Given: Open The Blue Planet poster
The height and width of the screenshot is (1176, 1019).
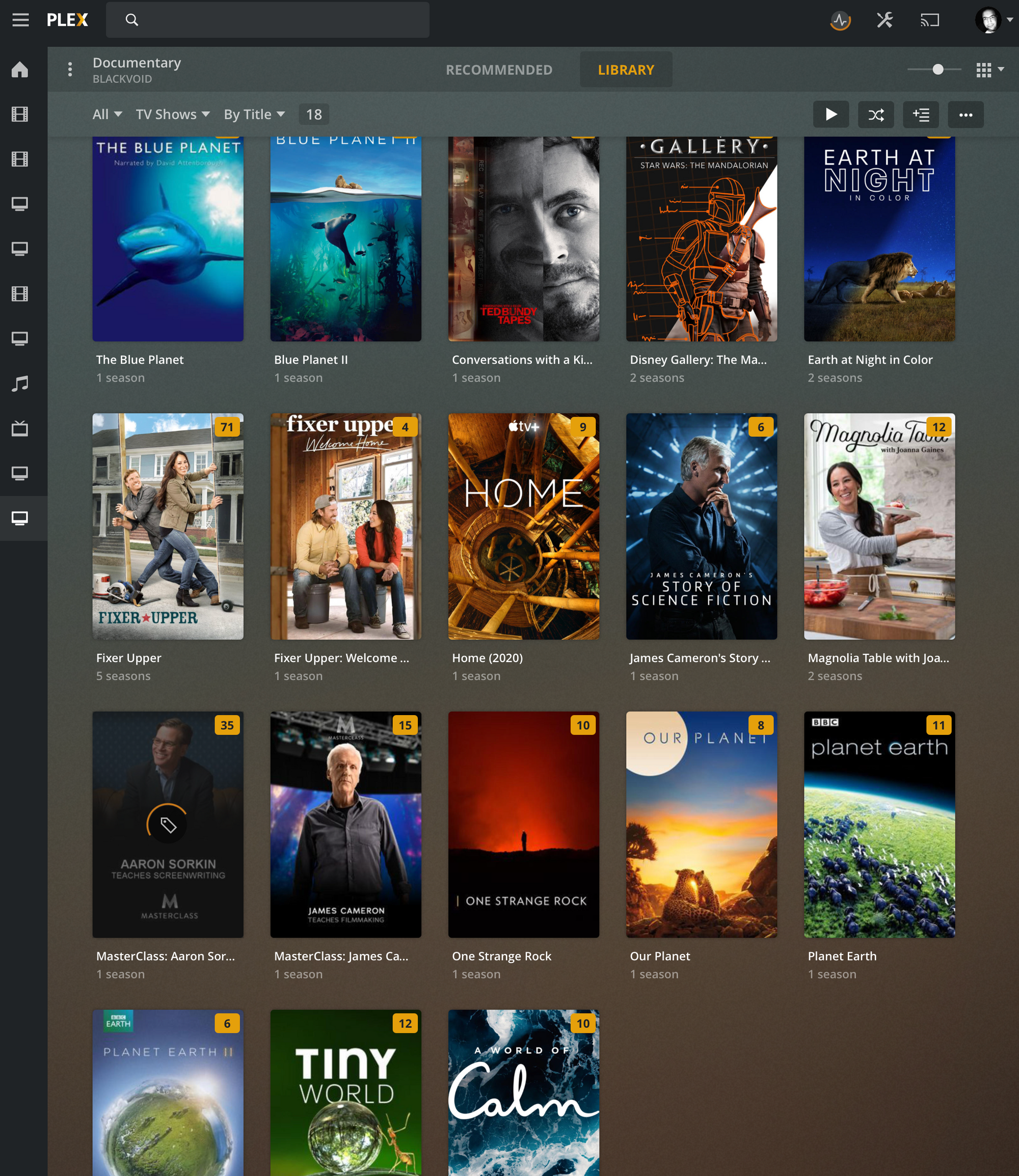Looking at the screenshot, I should [168, 239].
